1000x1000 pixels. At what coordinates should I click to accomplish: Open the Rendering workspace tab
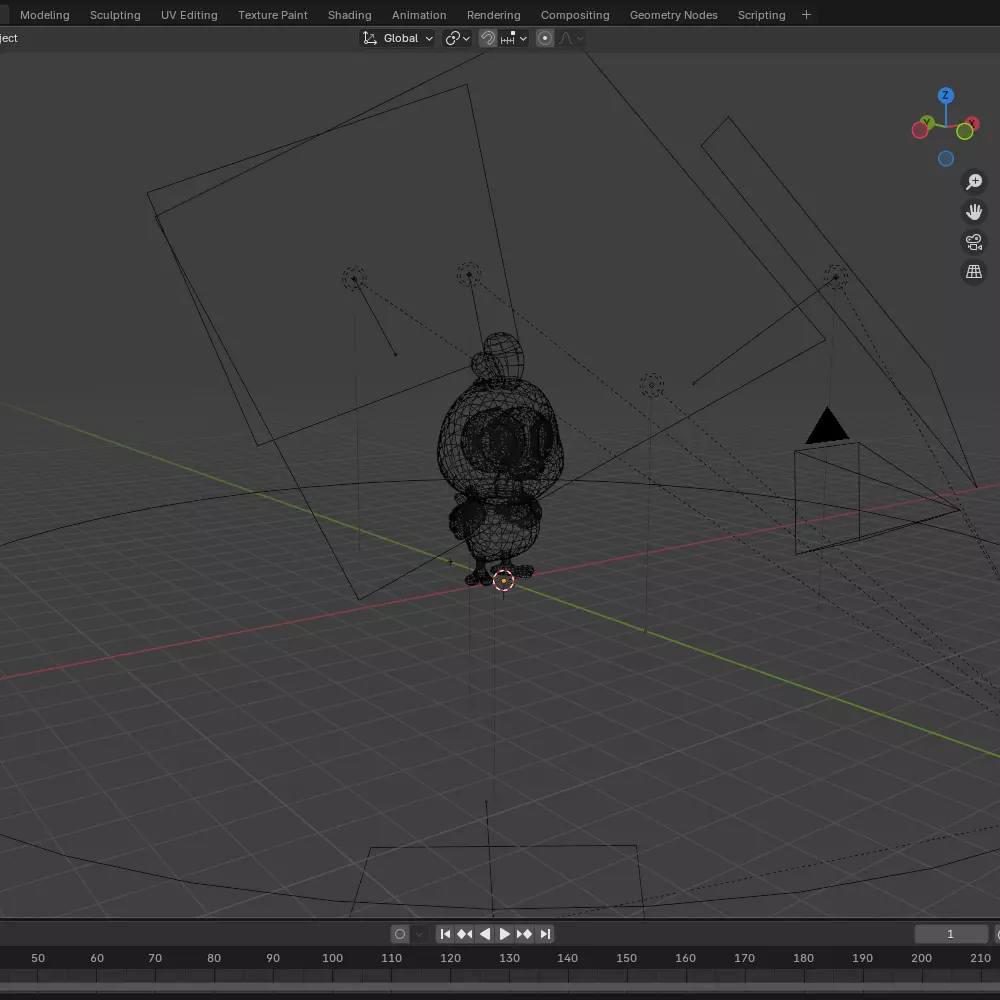coord(494,15)
